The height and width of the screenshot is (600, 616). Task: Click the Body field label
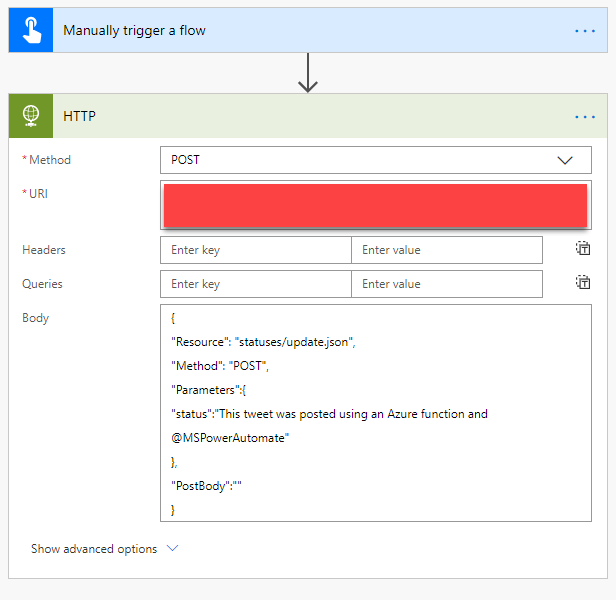click(x=36, y=318)
